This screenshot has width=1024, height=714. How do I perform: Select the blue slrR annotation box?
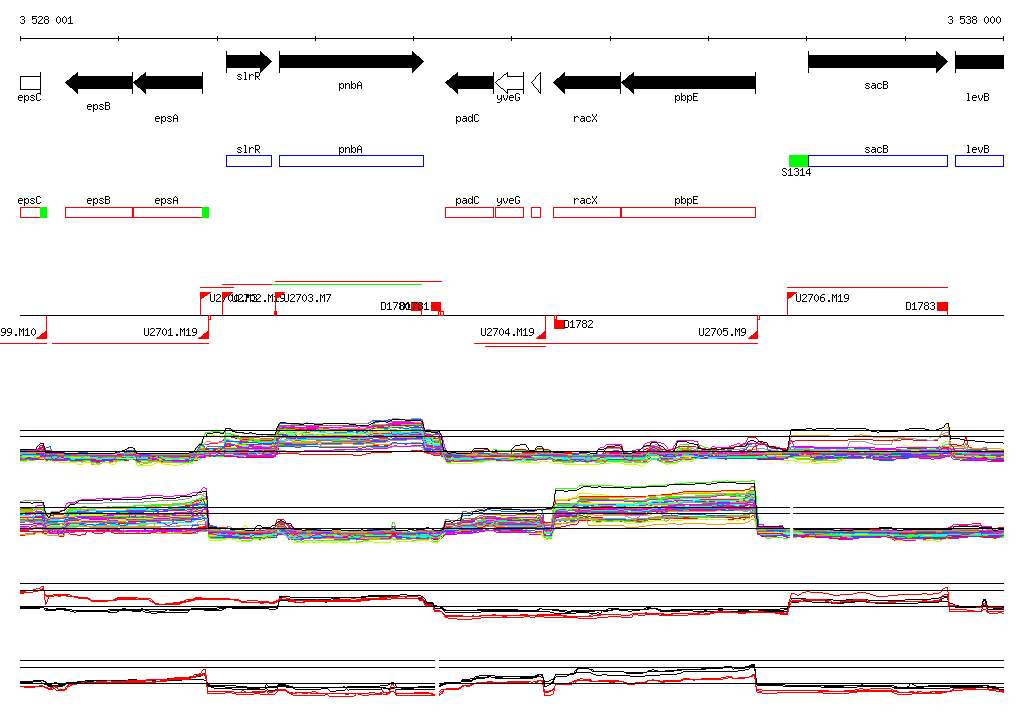pyautogui.click(x=249, y=161)
